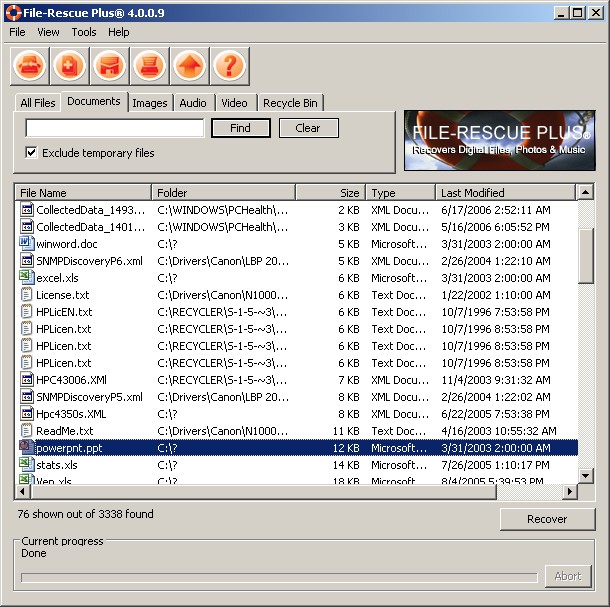Click the Word icon beside winword.doc
The image size is (610, 607).
pyautogui.click(x=26, y=244)
